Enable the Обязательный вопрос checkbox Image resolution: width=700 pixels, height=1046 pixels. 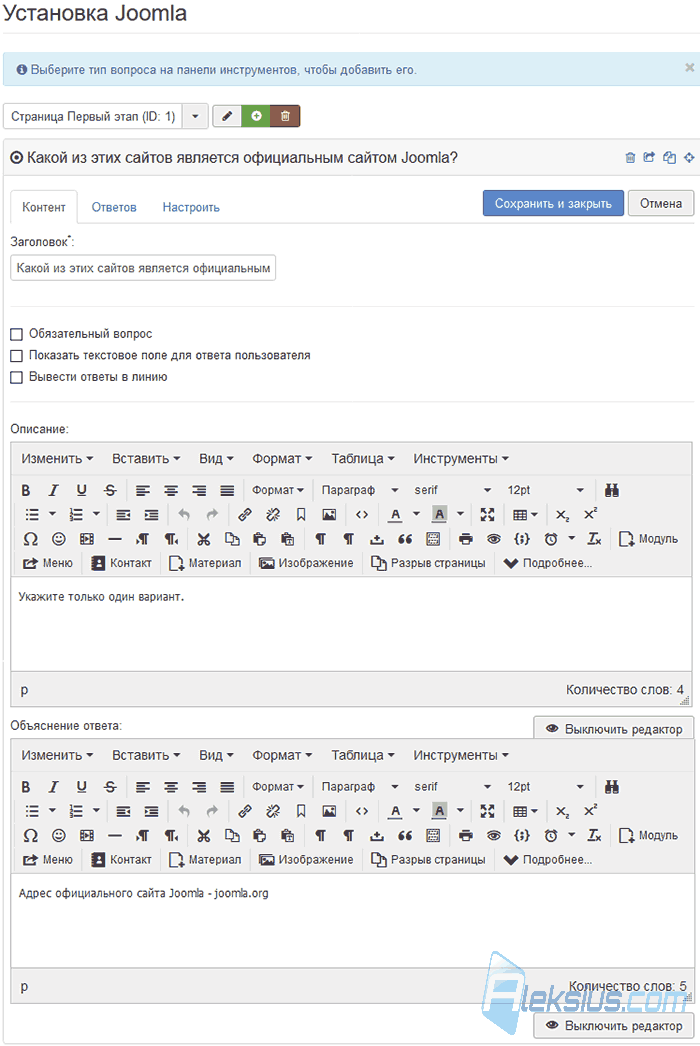point(17,334)
